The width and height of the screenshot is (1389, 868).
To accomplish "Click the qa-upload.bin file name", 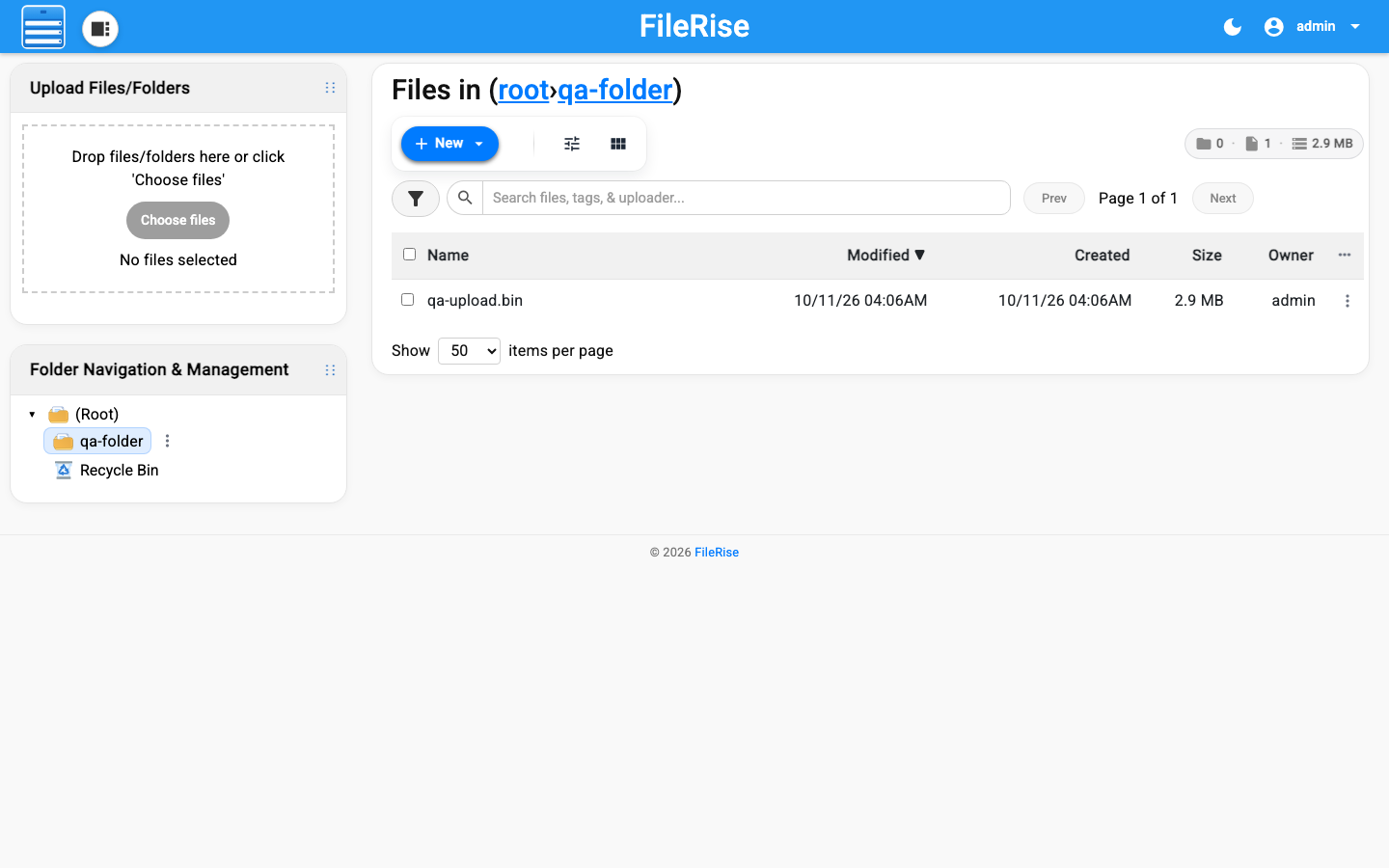I will click(475, 301).
